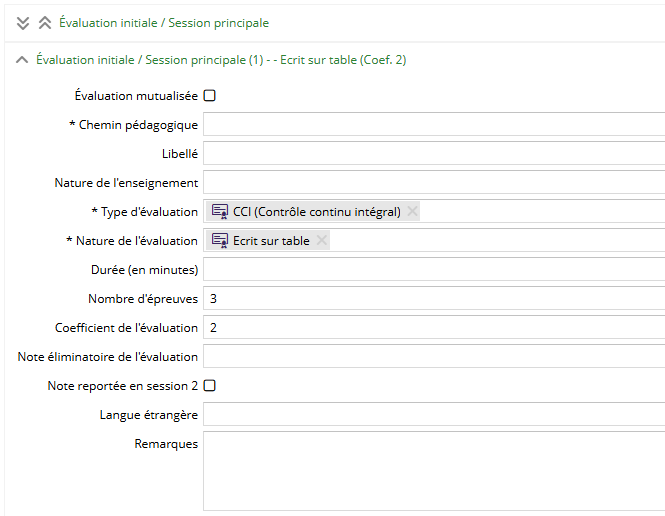Screen dimensions: 665x516
Task: Focus the Libellé text field
Action: pyautogui.click(x=434, y=153)
